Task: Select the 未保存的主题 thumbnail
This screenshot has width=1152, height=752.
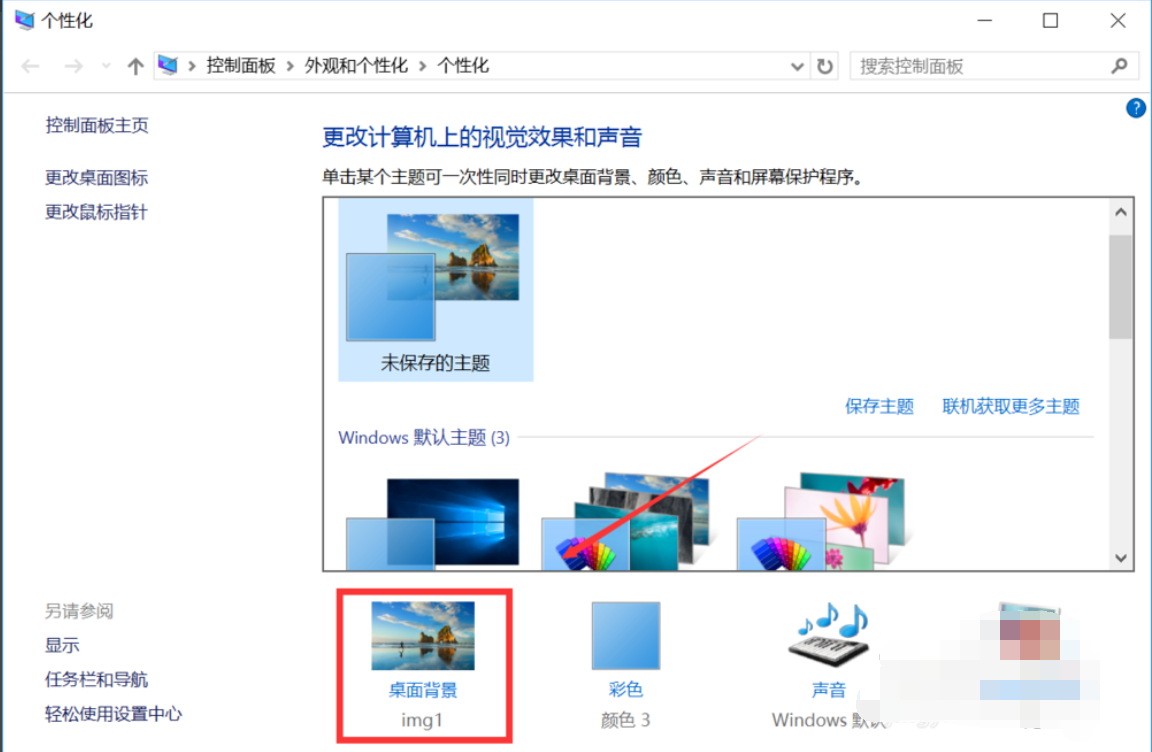Action: (435, 290)
